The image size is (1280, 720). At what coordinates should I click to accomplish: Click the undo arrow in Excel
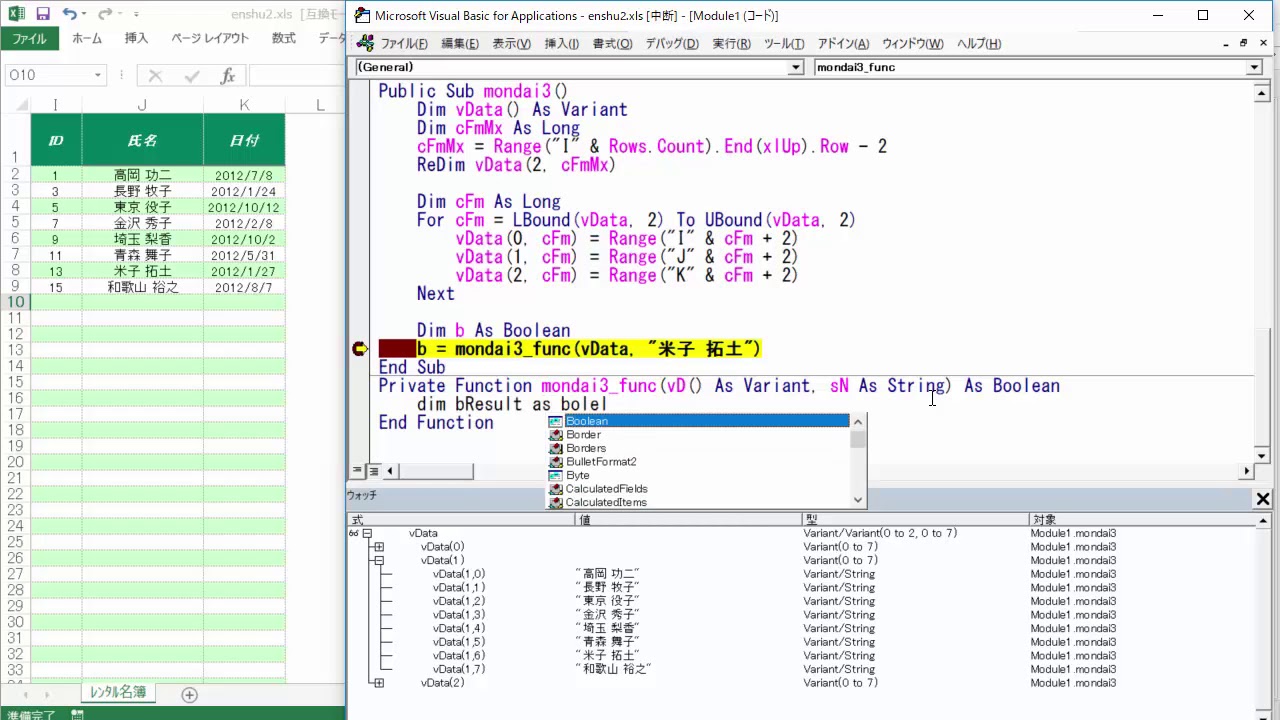[x=69, y=14]
